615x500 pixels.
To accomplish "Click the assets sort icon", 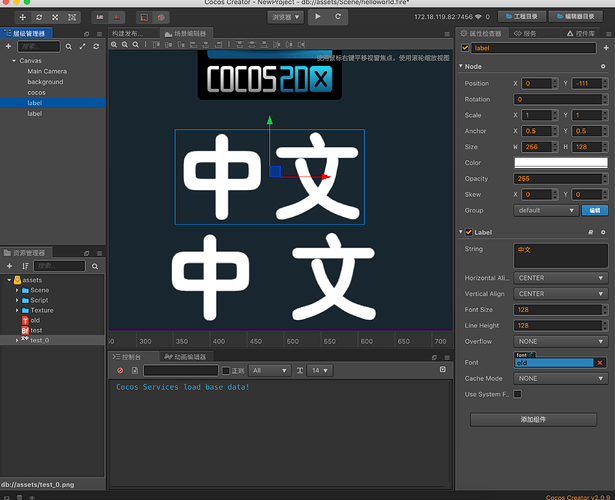I will coord(25,266).
